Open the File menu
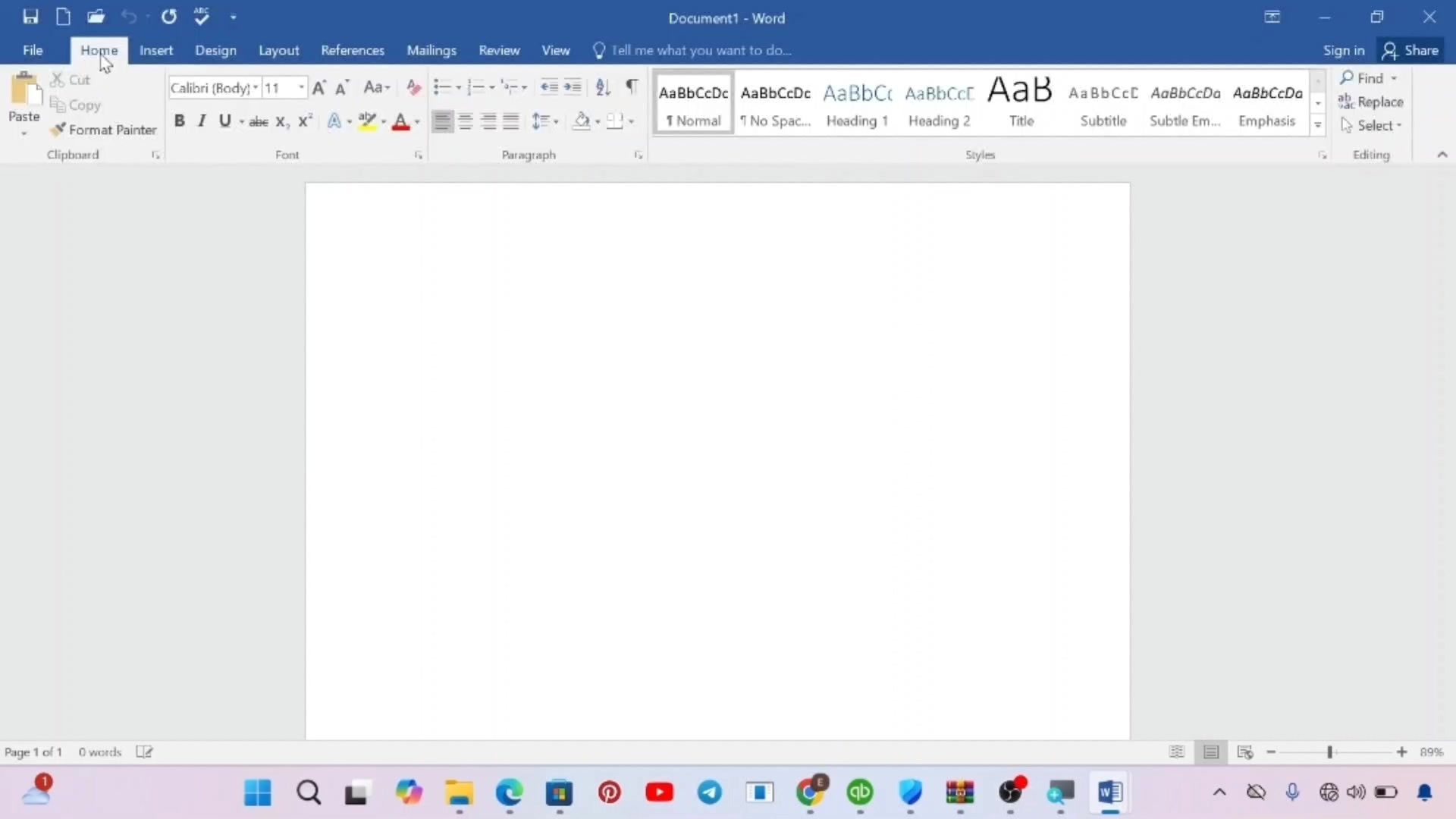This screenshot has height=819, width=1456. coord(33,50)
